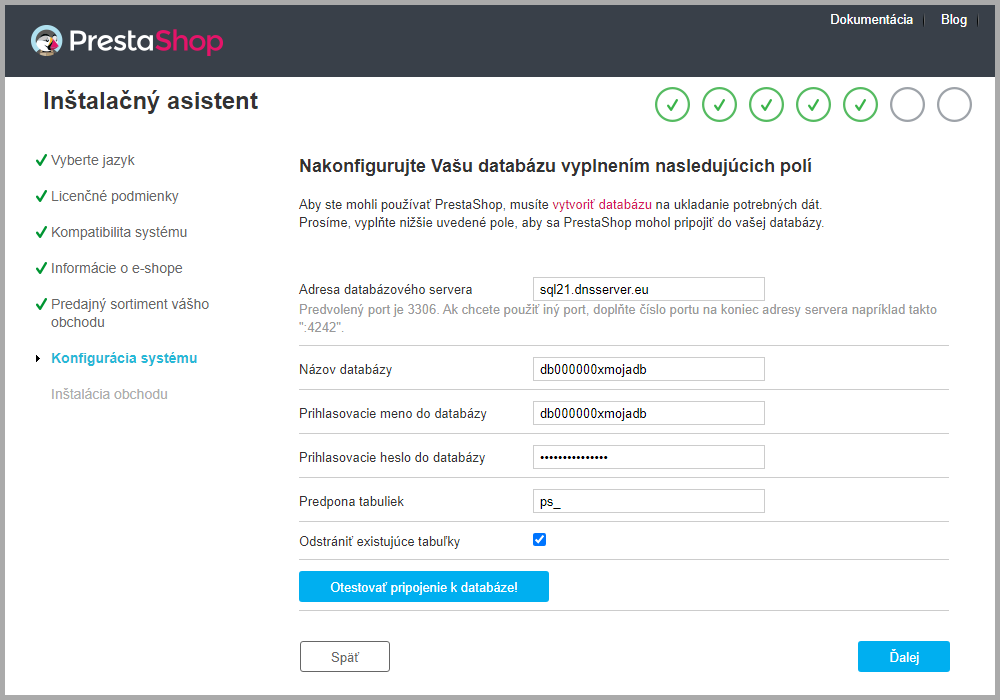Viewport: 1000px width, 700px height.
Task: Open the Licenčné podmienky step
Action: [115, 196]
